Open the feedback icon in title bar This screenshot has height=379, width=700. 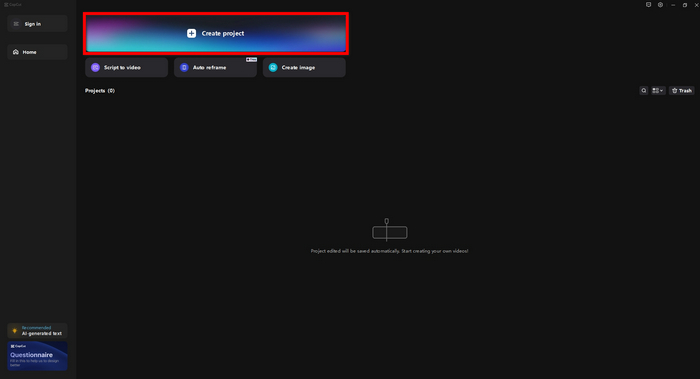click(x=648, y=5)
